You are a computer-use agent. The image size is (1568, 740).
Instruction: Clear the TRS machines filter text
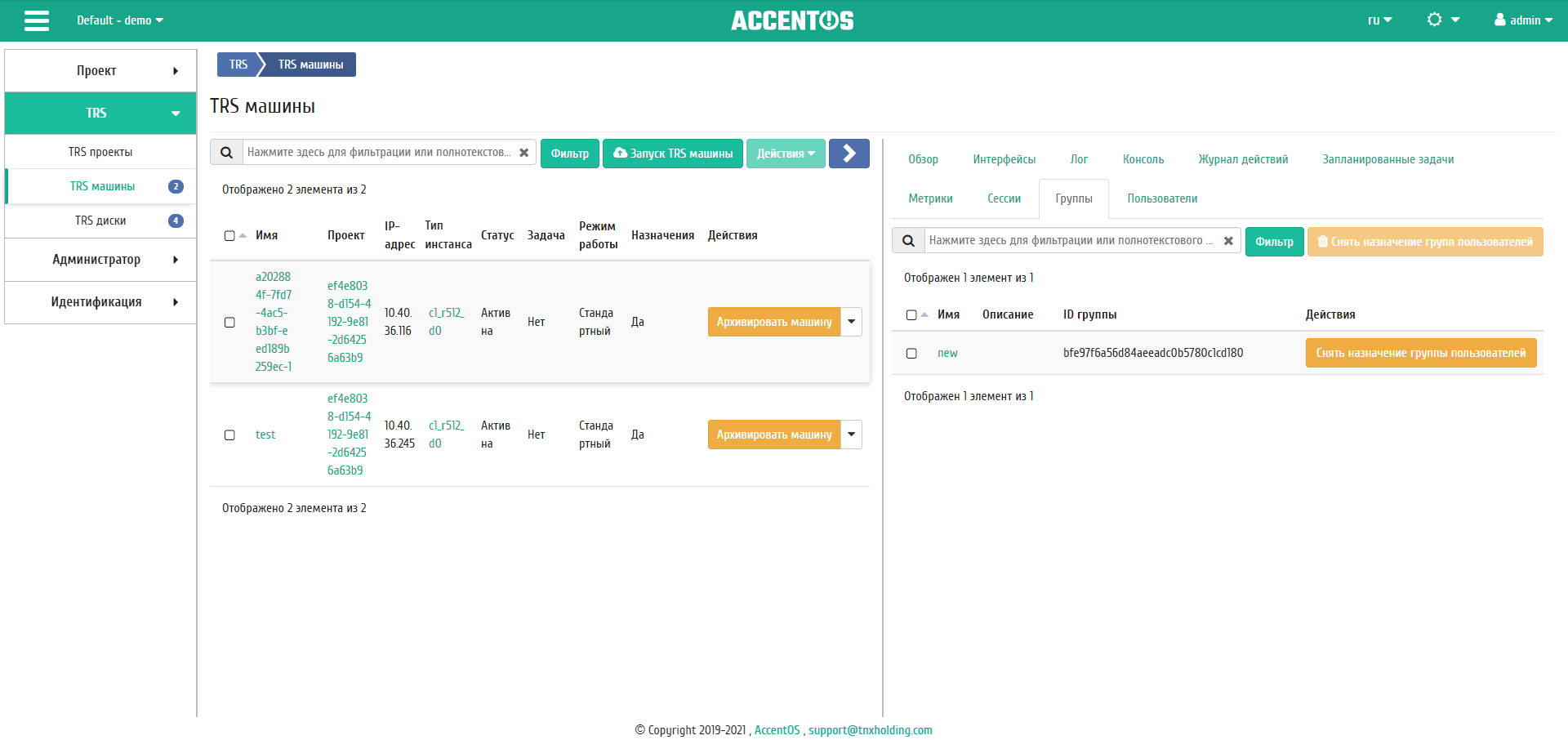tap(524, 153)
